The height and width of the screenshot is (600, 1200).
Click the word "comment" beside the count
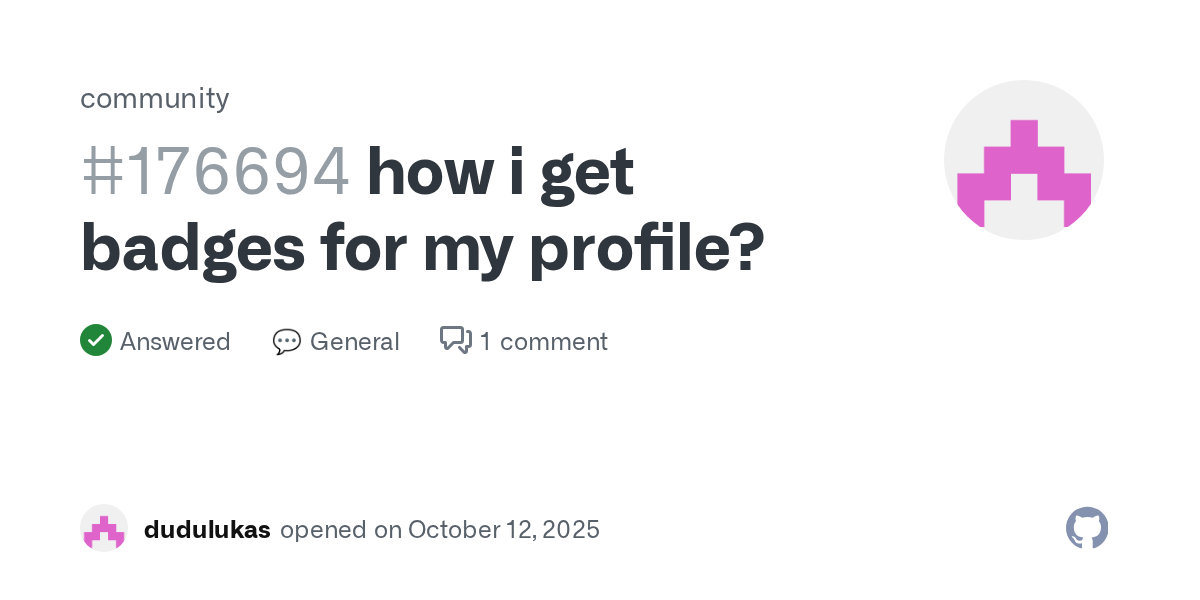pyautogui.click(x=553, y=342)
